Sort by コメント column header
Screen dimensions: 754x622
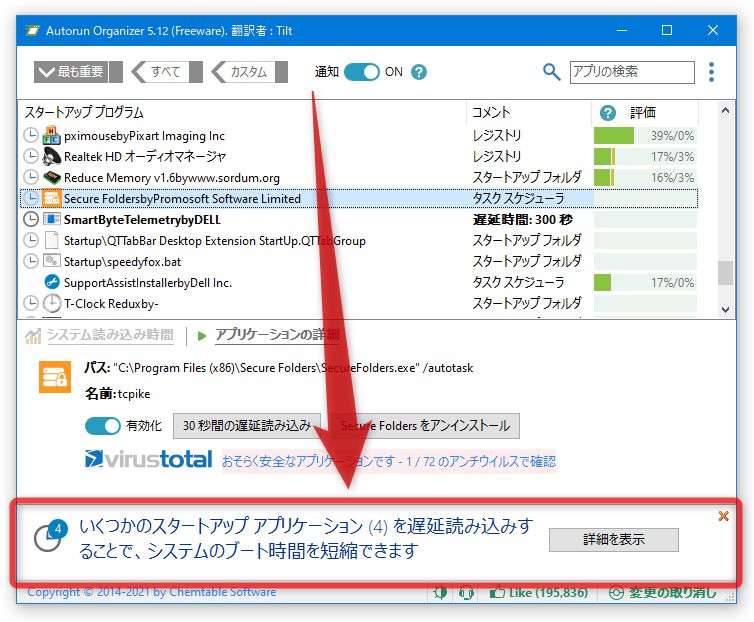click(529, 113)
